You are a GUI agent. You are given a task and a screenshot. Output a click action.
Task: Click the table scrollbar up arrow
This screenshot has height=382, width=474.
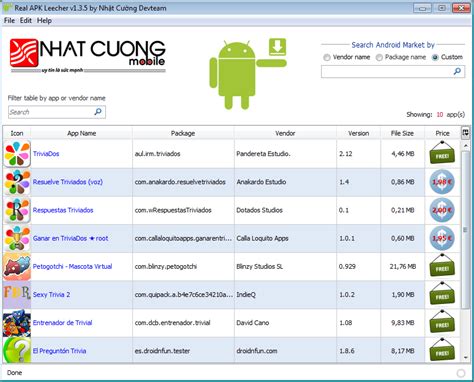pyautogui.click(x=466, y=146)
